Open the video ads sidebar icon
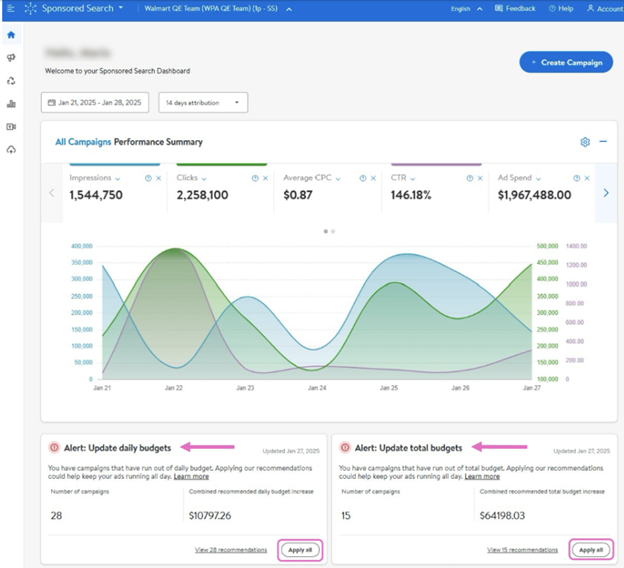 pyautogui.click(x=11, y=127)
